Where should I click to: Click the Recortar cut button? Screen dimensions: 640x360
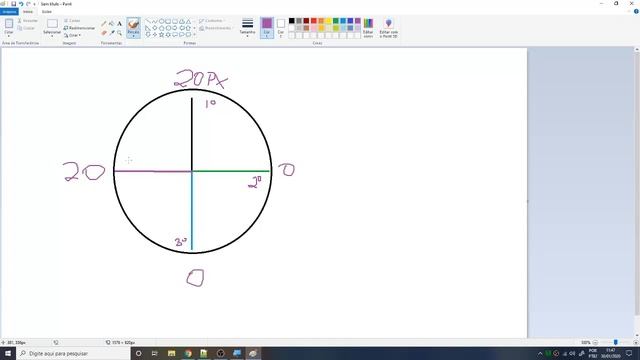[x=27, y=20]
